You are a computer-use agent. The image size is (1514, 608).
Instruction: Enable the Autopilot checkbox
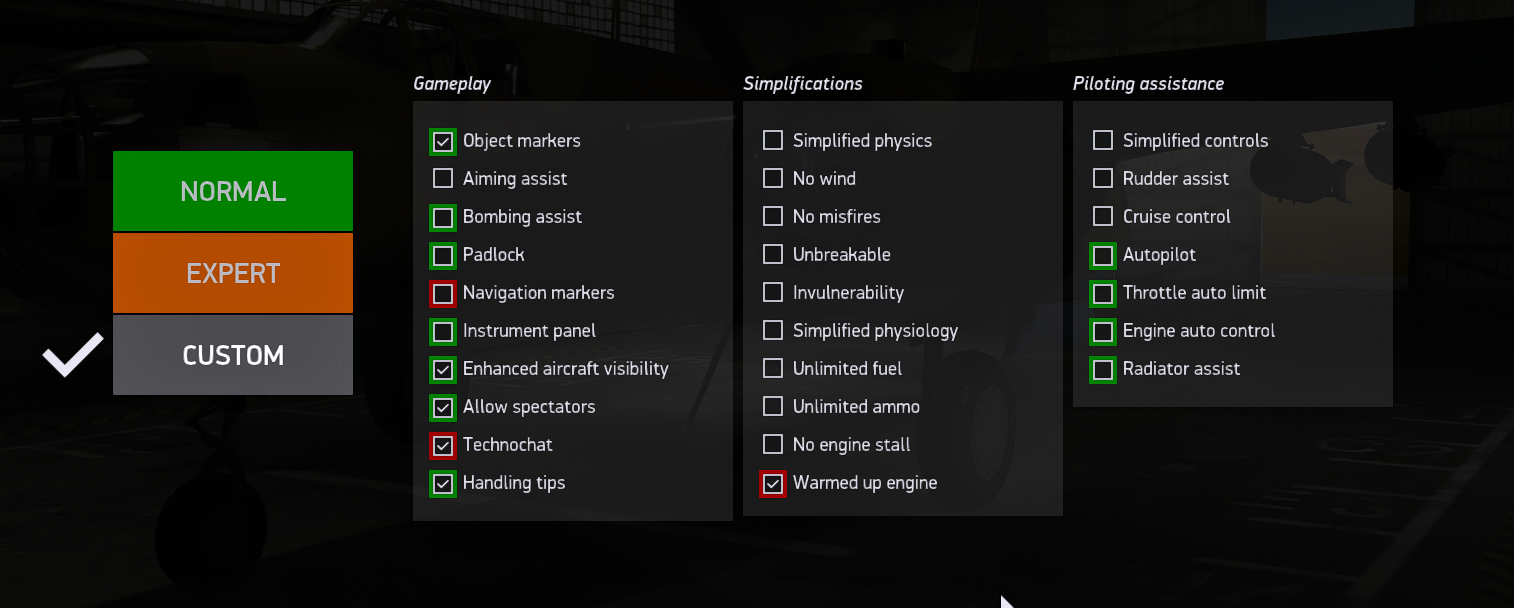(1103, 255)
